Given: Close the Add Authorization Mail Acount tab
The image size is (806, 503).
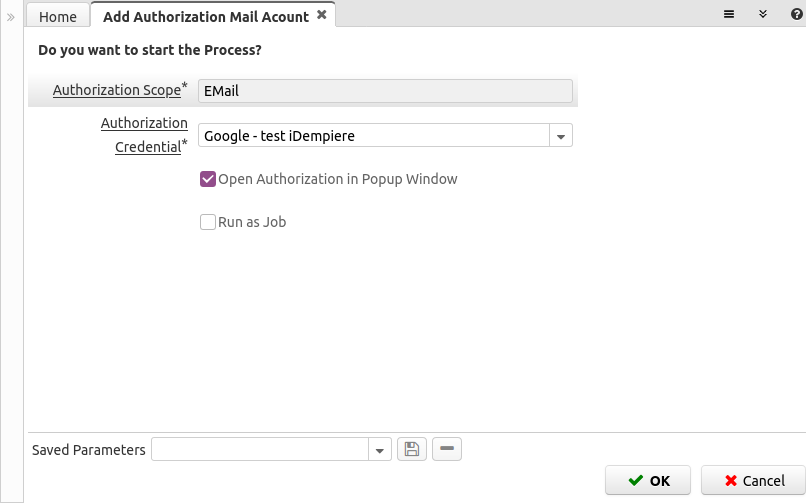Looking at the screenshot, I should pyautogui.click(x=321, y=15).
